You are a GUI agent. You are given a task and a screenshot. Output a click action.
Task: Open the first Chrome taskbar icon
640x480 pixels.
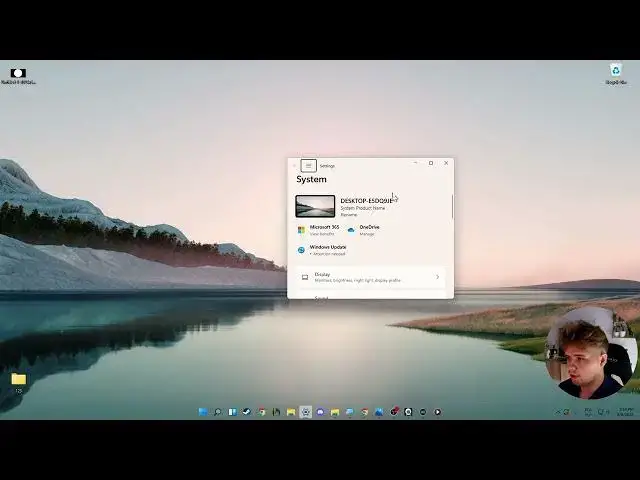click(x=262, y=412)
